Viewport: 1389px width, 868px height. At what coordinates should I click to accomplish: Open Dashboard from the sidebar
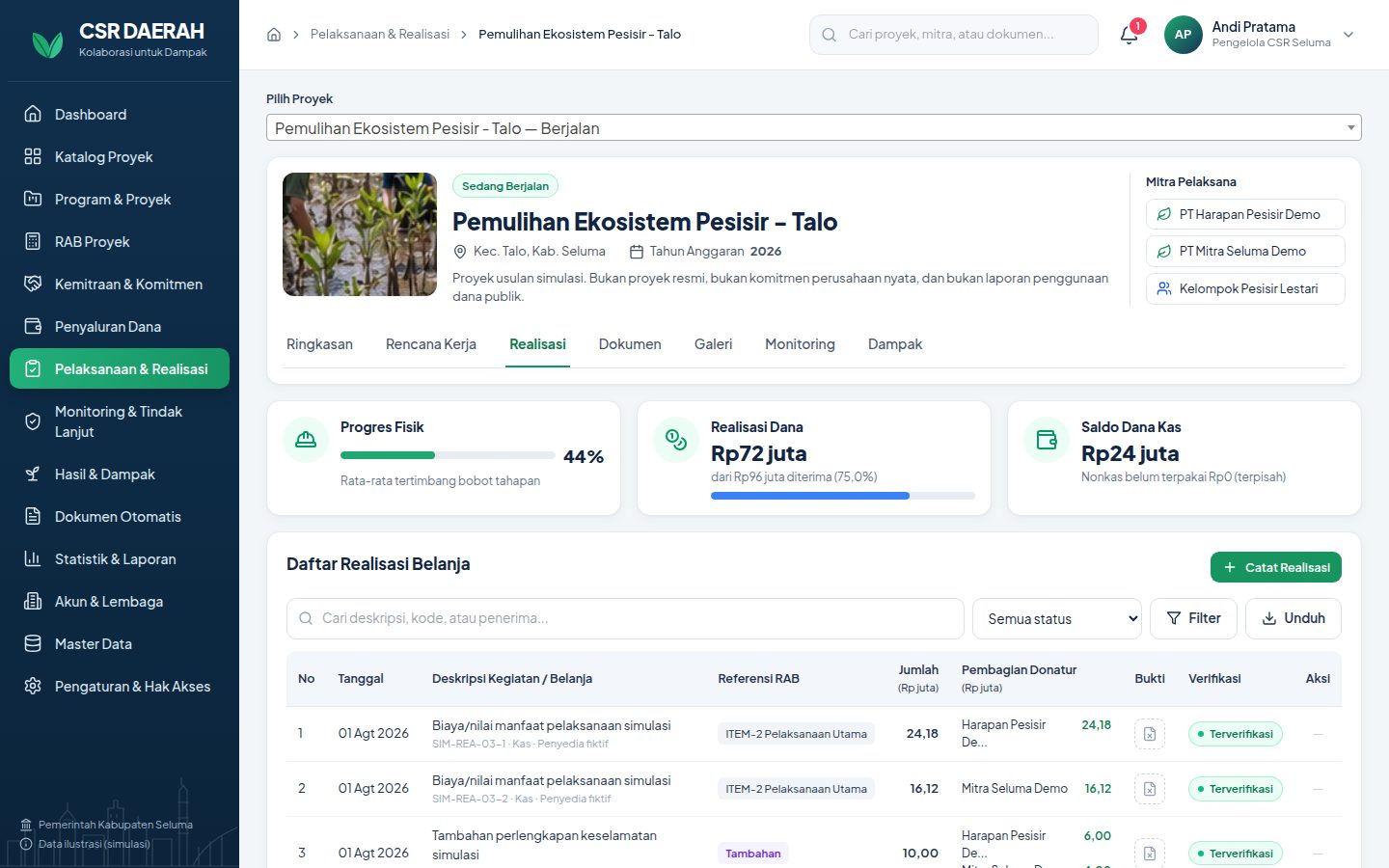click(120, 114)
